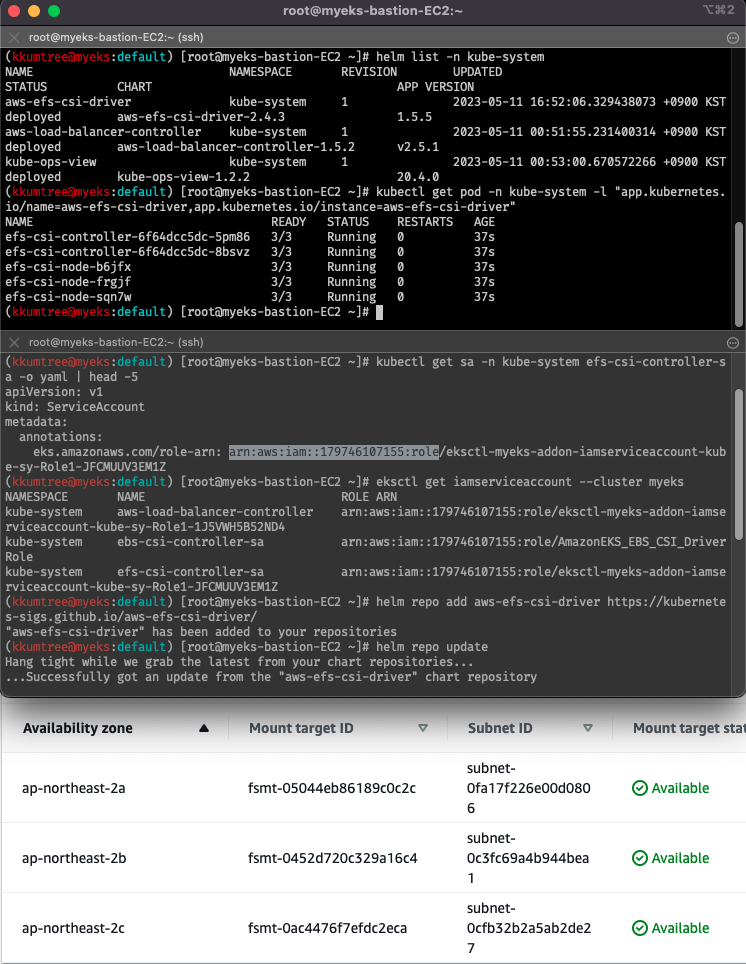
Task: Sort by Subnet ID column arrow
Action: point(587,728)
